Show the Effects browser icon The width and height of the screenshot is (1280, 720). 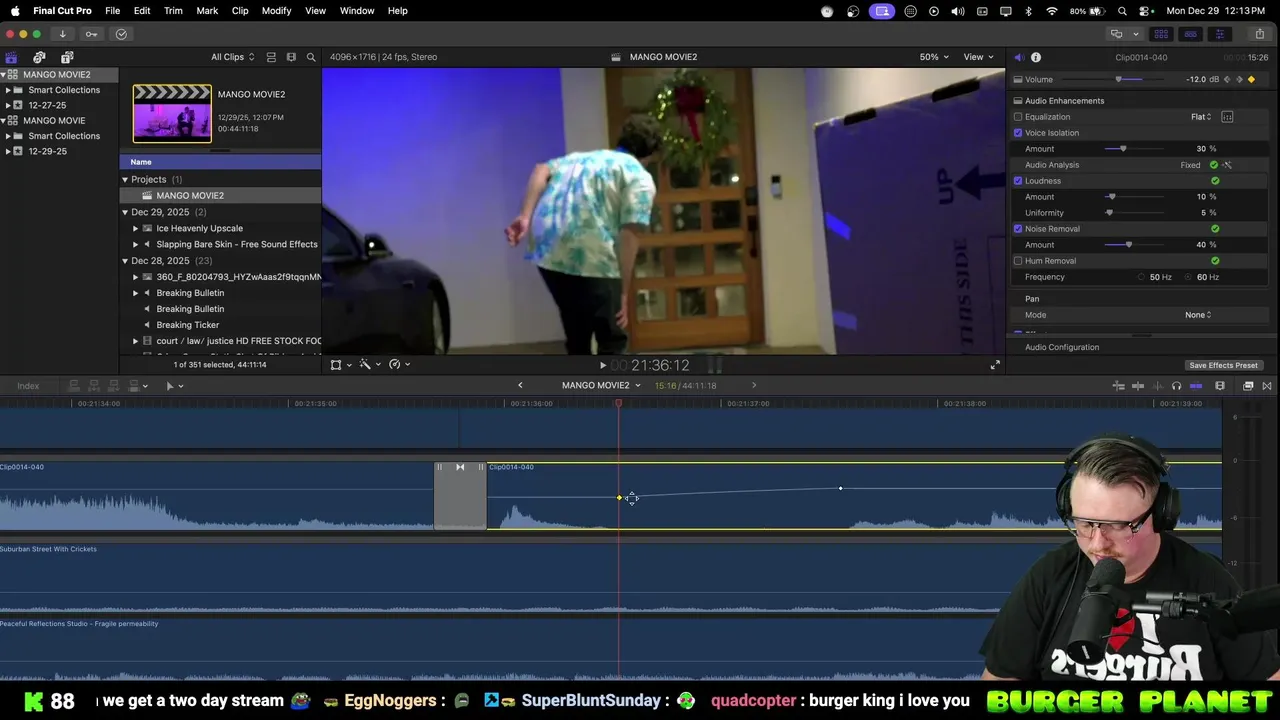1248,386
